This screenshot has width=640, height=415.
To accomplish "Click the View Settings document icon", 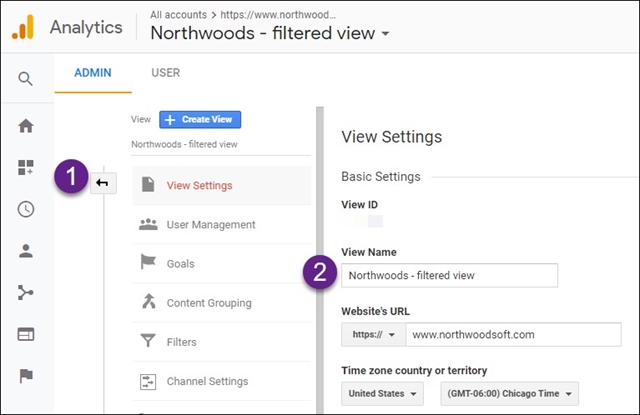I will (x=148, y=184).
